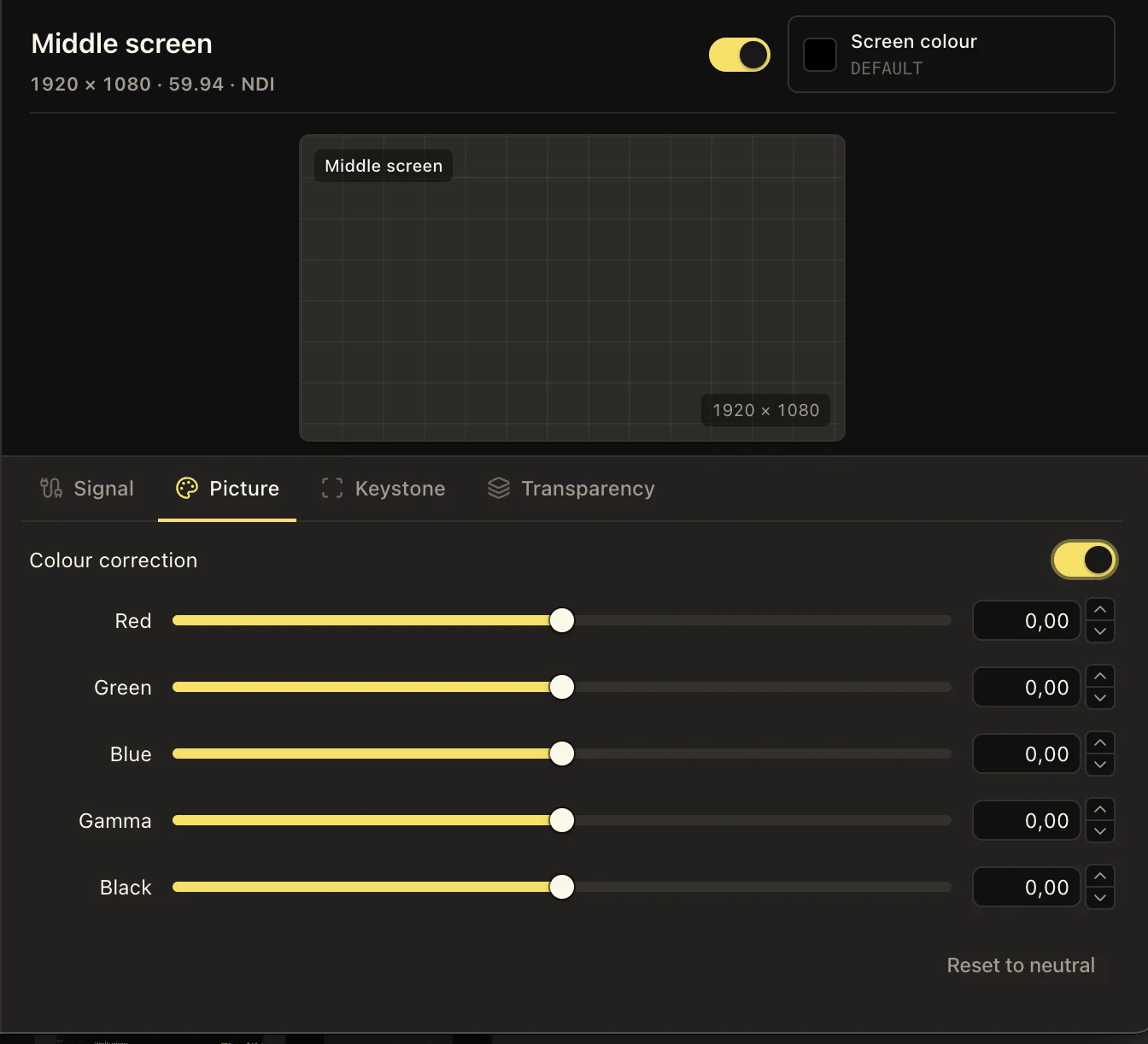
Task: Click the Middle screen heading title
Action: 121,44
